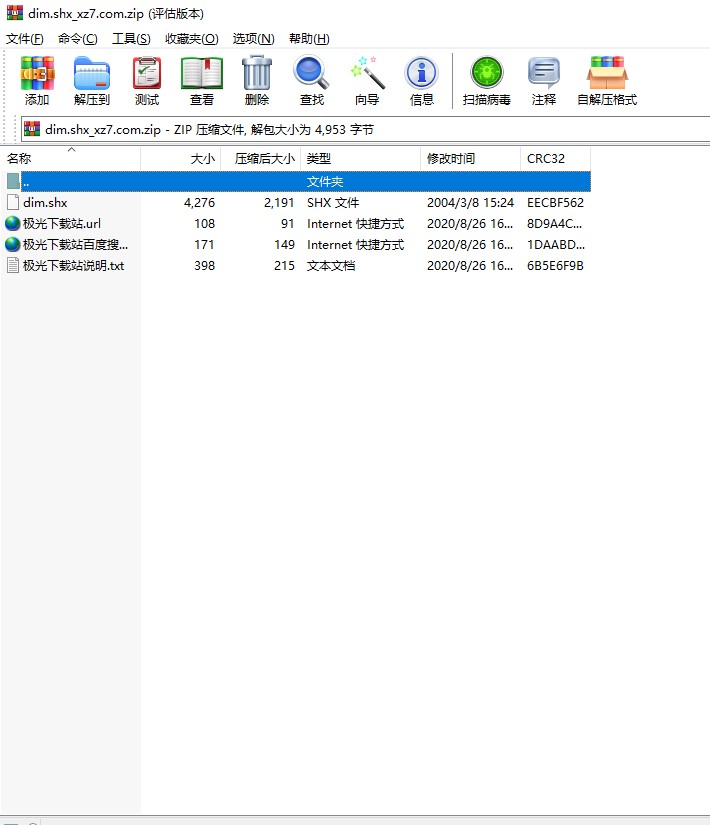The image size is (710, 825).
Task: Open the 查看 (View) book icon
Action: (202, 80)
